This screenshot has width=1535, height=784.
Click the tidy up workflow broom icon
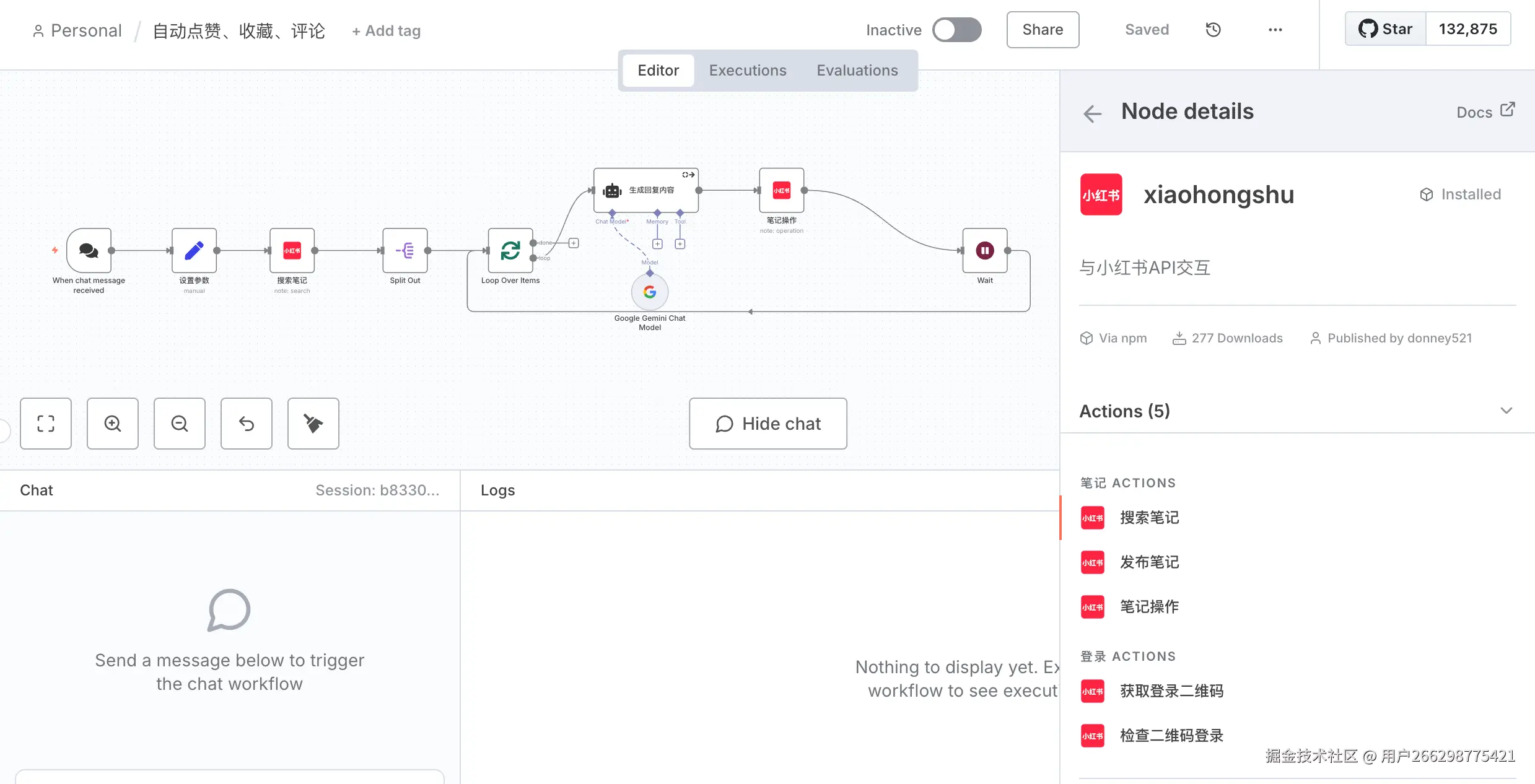pyautogui.click(x=313, y=424)
